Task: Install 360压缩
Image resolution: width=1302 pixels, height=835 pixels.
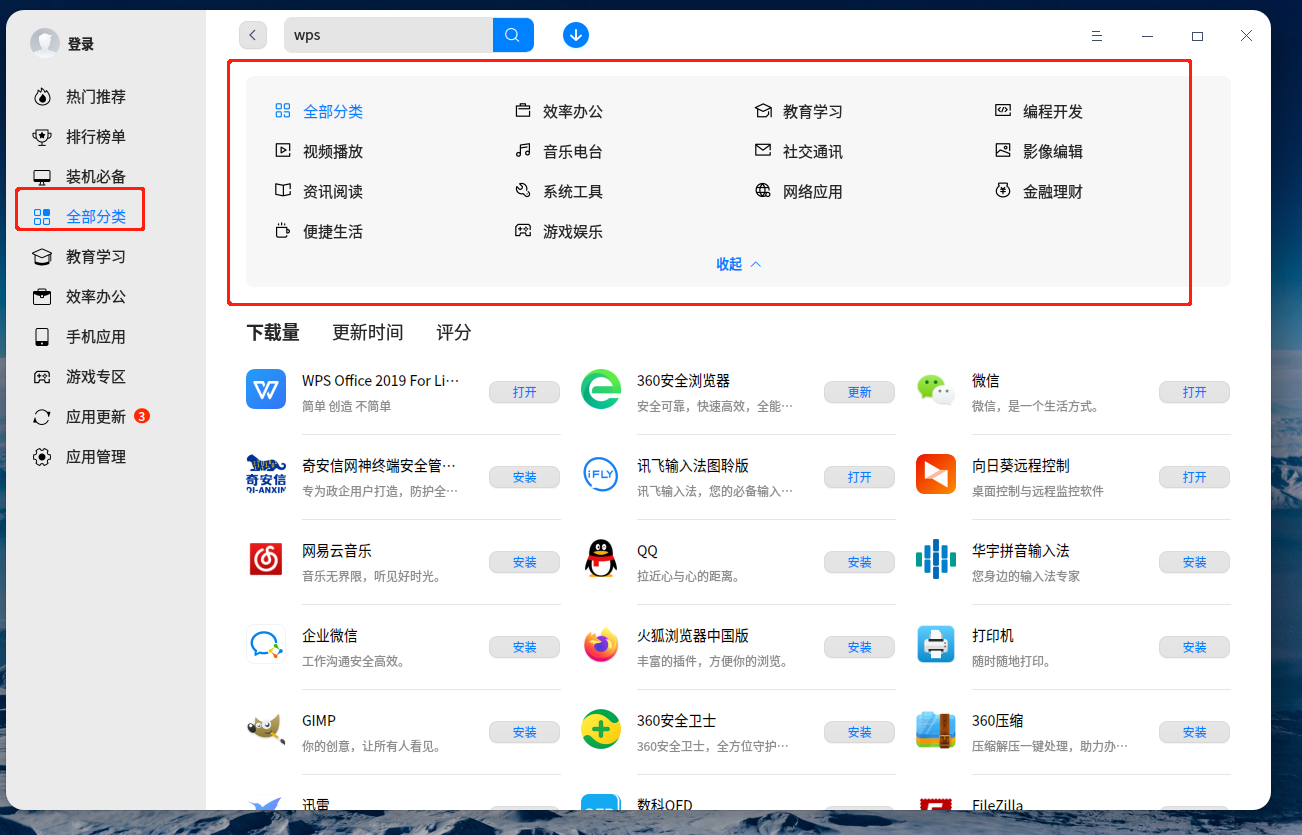Action: [x=1195, y=732]
